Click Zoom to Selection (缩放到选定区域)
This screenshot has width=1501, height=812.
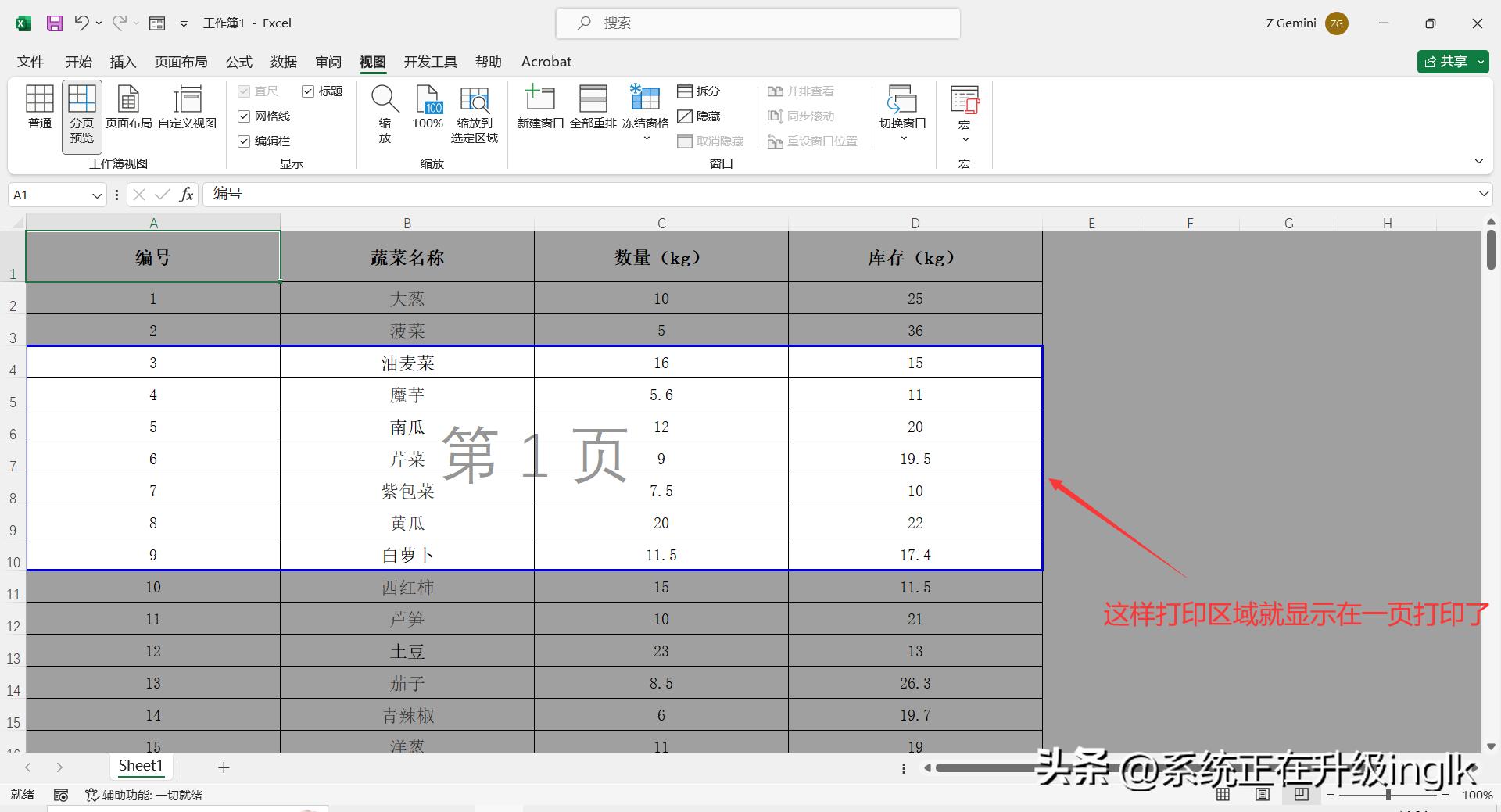click(x=475, y=113)
